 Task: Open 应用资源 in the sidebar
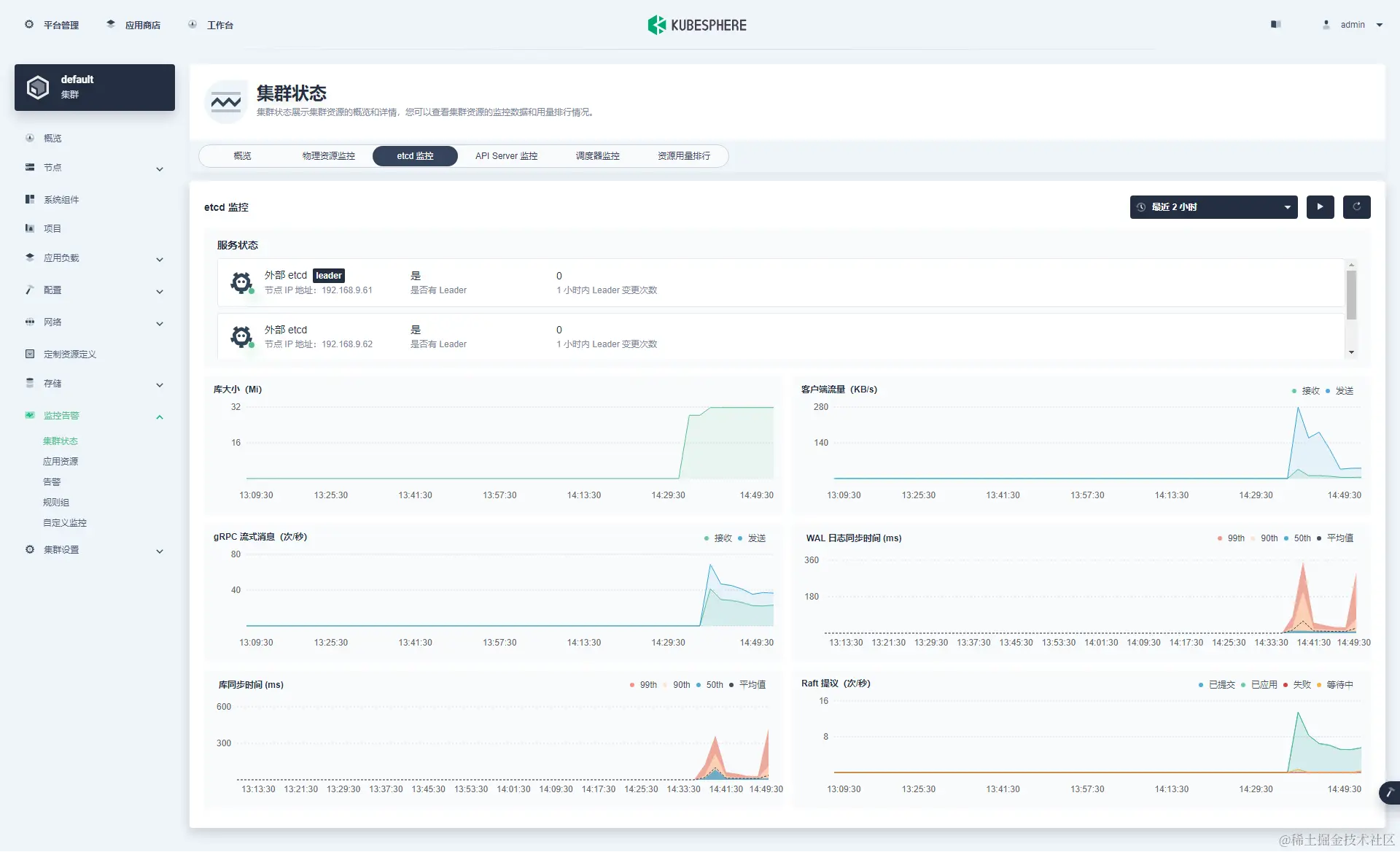[x=61, y=462]
